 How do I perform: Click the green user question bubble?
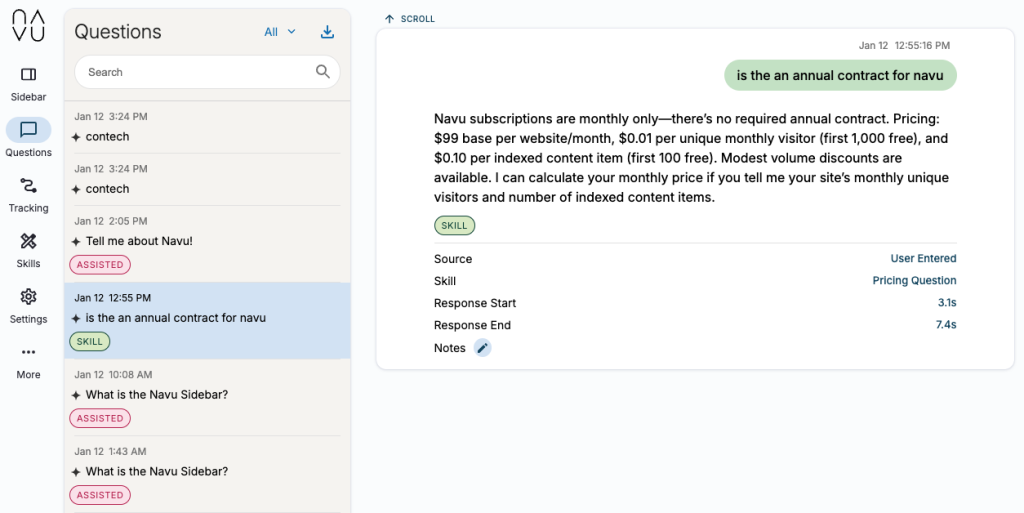click(839, 75)
